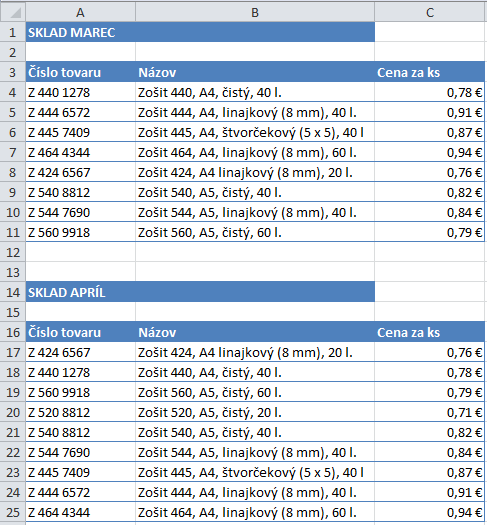Click the Select All corner triangle
The height and width of the screenshot is (525, 487).
click(13, 12)
